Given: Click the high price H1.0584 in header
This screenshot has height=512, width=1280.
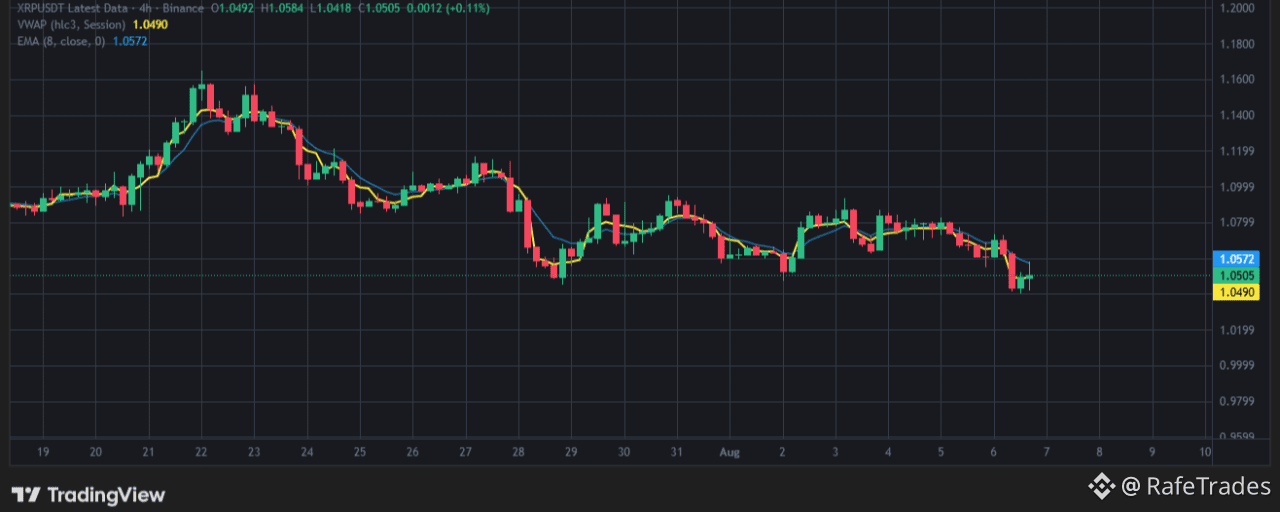Looking at the screenshot, I should click(281, 7).
